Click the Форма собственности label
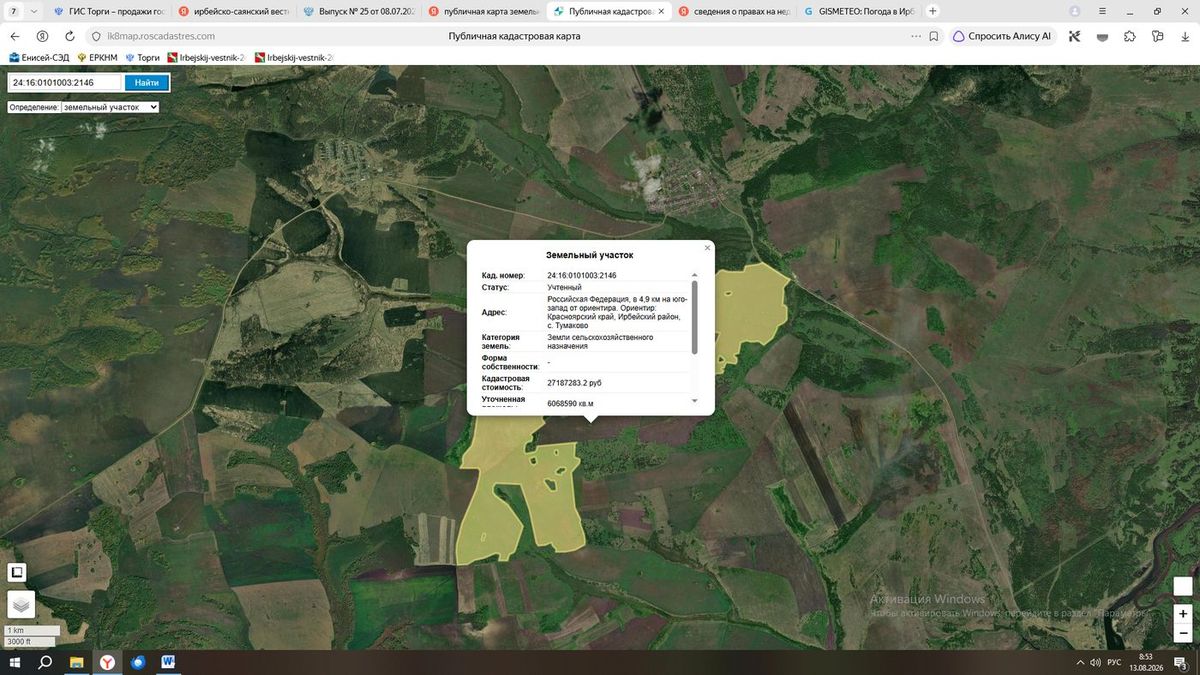Screen dimensions: 1200x675 (x=510, y=362)
